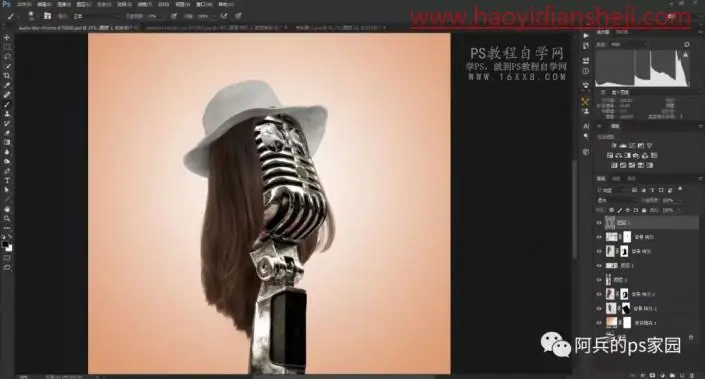
Task: Toggle layer filtering switch in Layers panel
Action: coord(680,189)
